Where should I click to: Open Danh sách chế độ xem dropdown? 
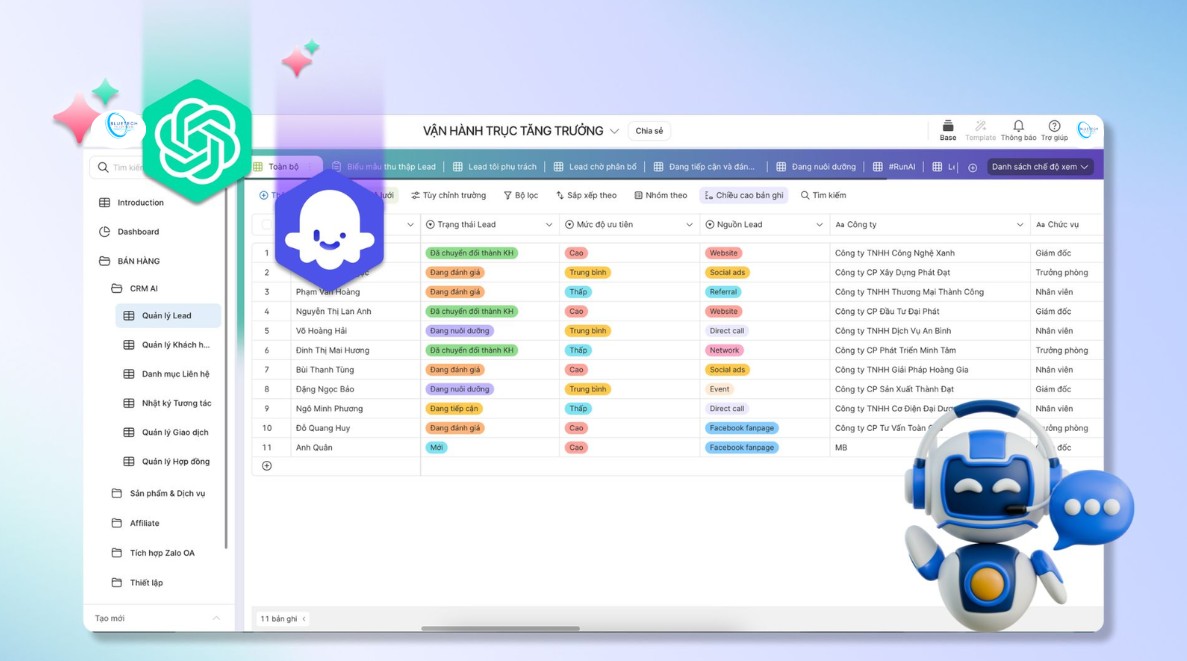tap(1039, 167)
